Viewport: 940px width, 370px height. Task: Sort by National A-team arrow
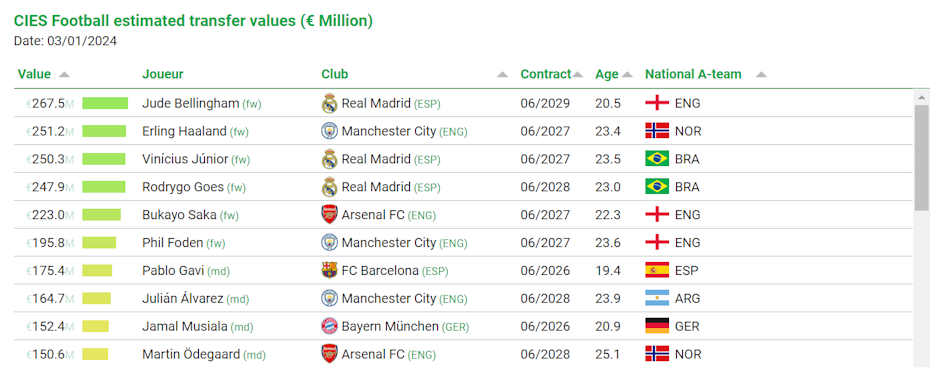pyautogui.click(x=761, y=75)
